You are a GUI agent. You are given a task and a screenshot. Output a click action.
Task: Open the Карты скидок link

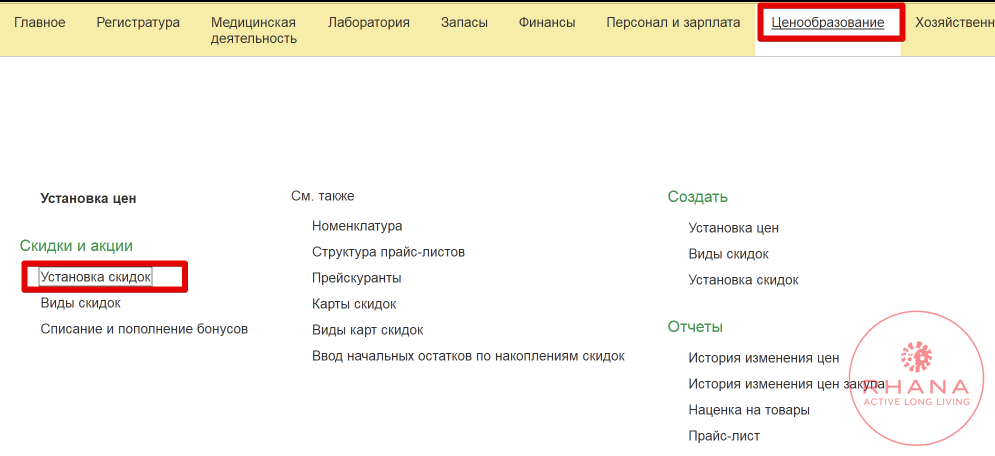pos(354,304)
